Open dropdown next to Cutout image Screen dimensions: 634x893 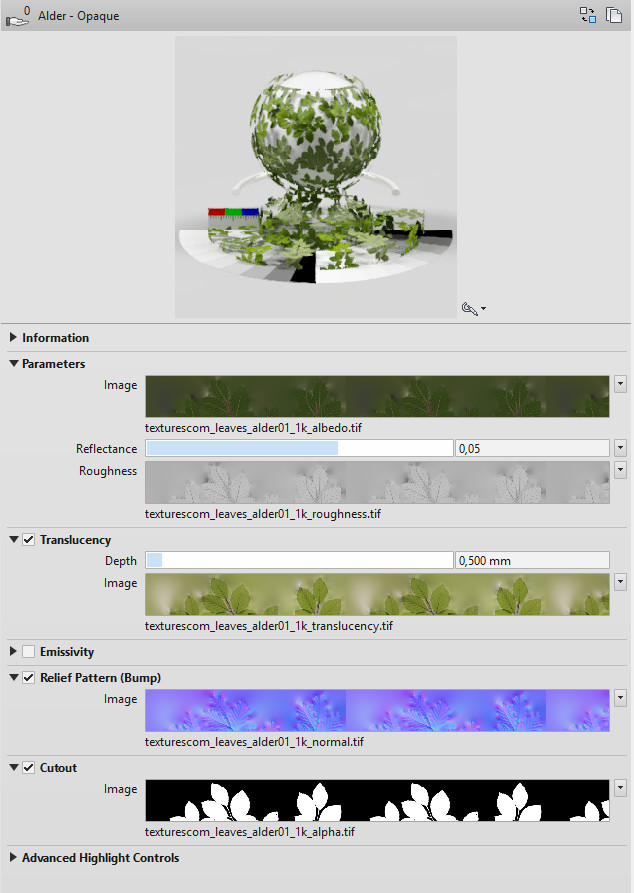[620, 788]
